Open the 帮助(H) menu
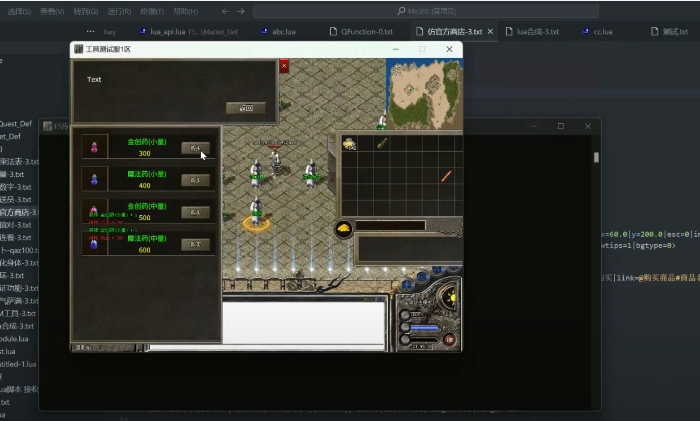Viewport: 700px width, 421px height. coord(185,11)
